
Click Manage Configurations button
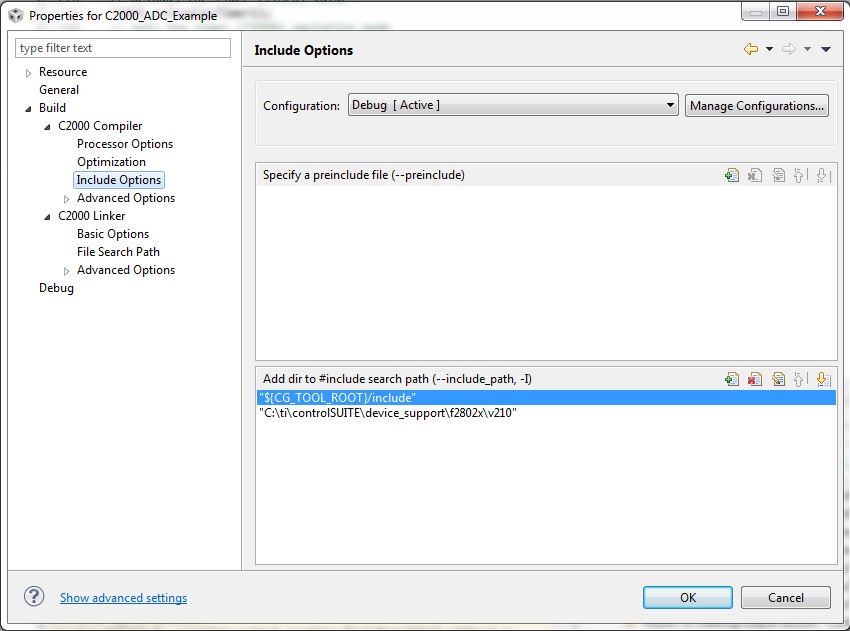(756, 105)
